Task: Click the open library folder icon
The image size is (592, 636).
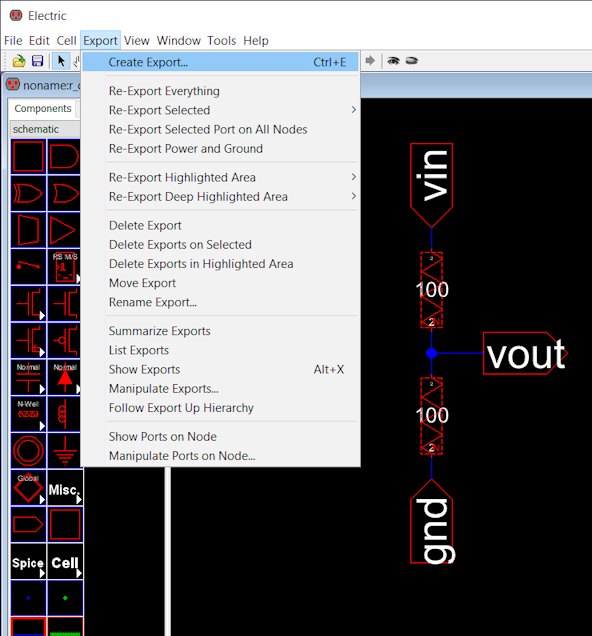Action: coord(19,61)
